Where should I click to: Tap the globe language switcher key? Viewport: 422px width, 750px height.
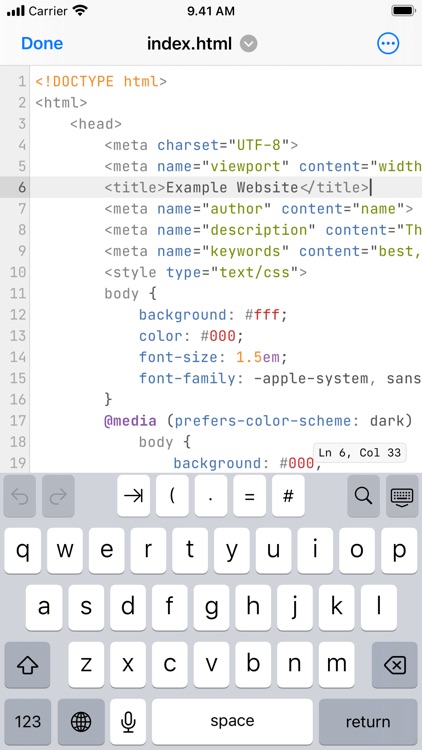pos(81,721)
